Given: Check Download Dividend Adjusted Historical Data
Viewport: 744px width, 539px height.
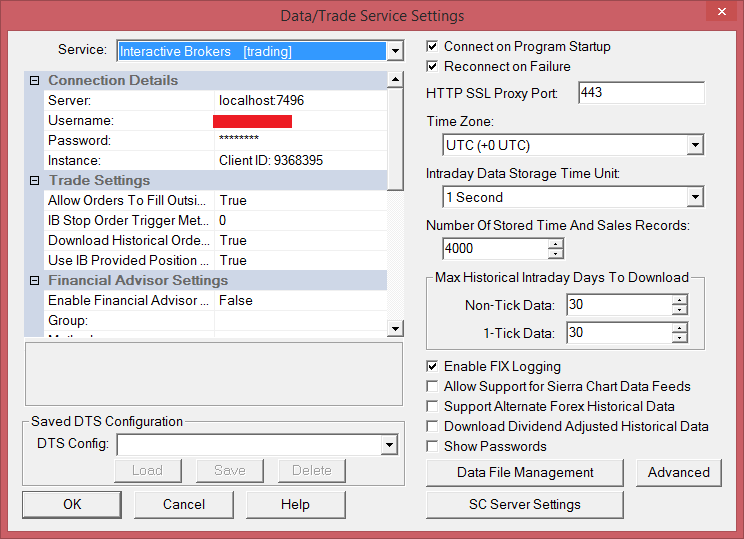Looking at the screenshot, I should (432, 427).
